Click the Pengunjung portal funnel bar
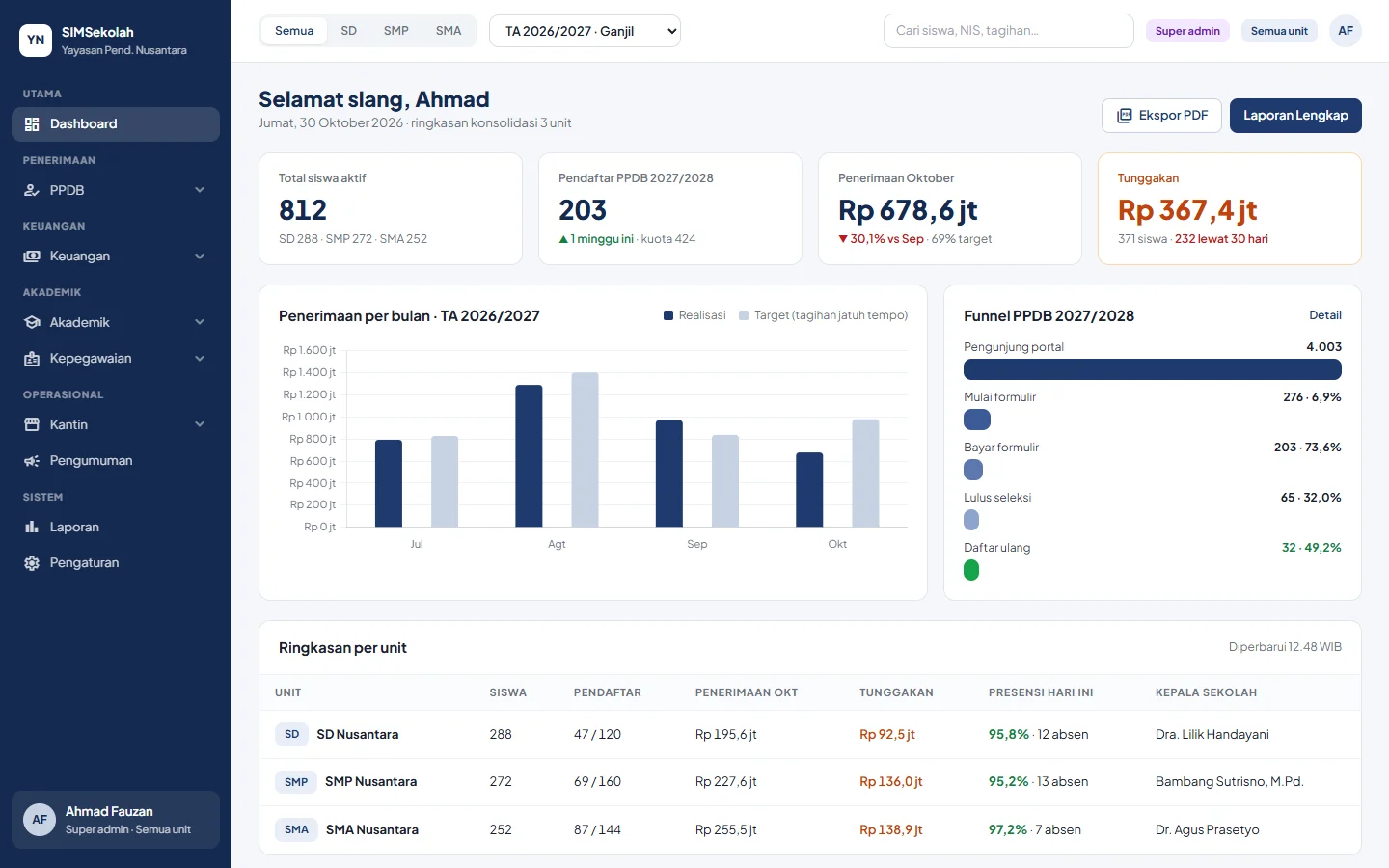This screenshot has width=1389, height=868. click(x=1153, y=369)
